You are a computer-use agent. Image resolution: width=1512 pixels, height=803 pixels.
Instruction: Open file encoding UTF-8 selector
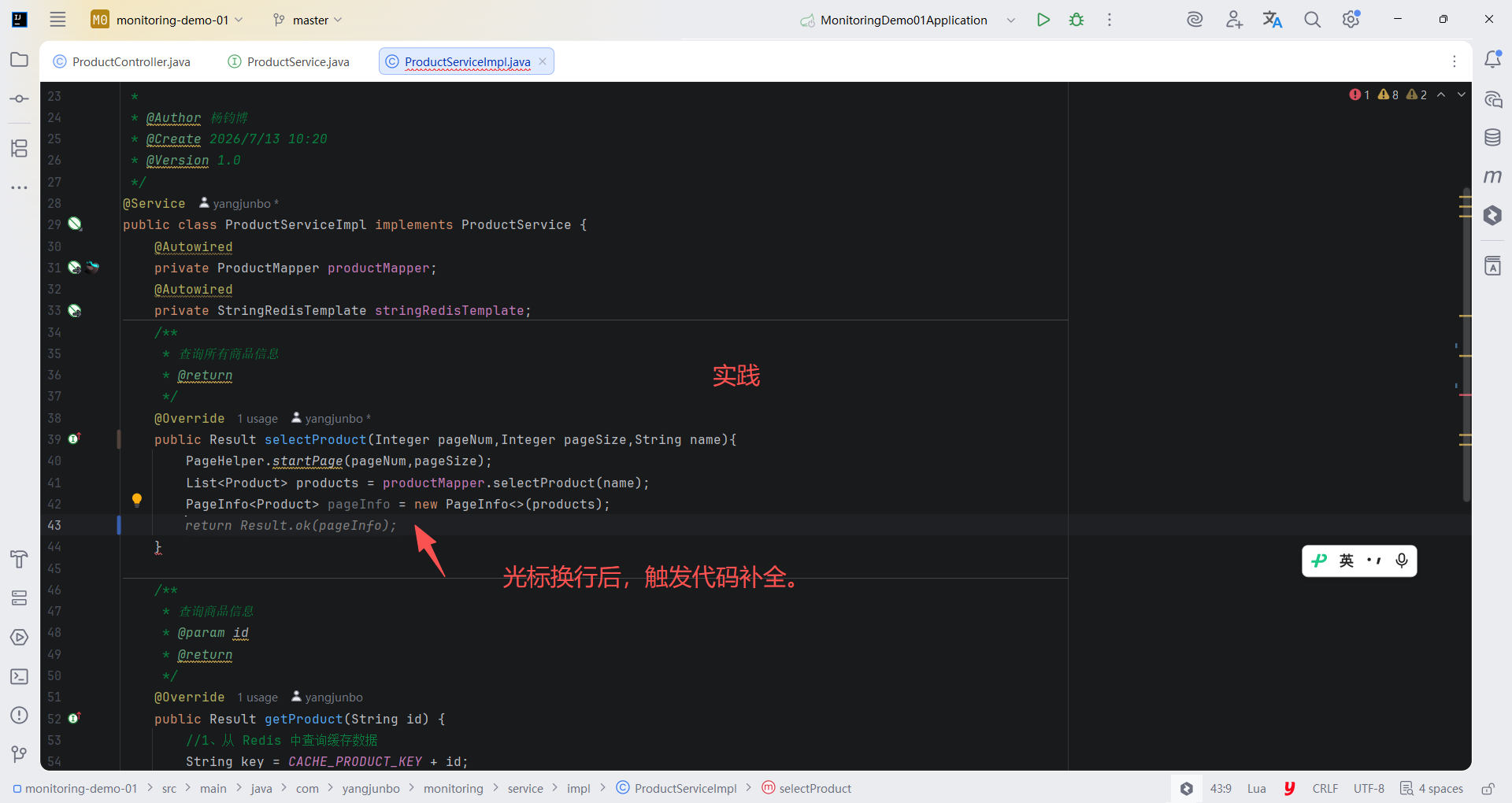pos(1369,788)
